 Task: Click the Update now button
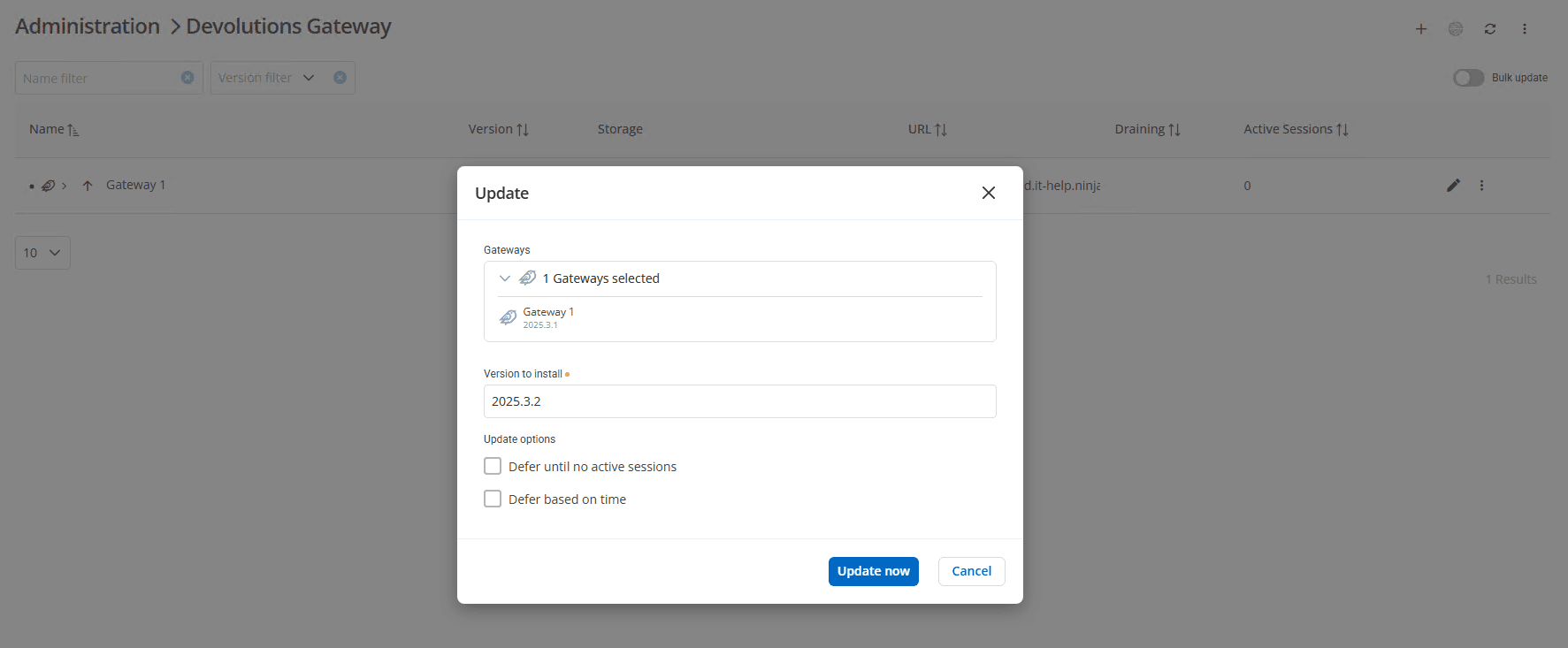point(873,571)
